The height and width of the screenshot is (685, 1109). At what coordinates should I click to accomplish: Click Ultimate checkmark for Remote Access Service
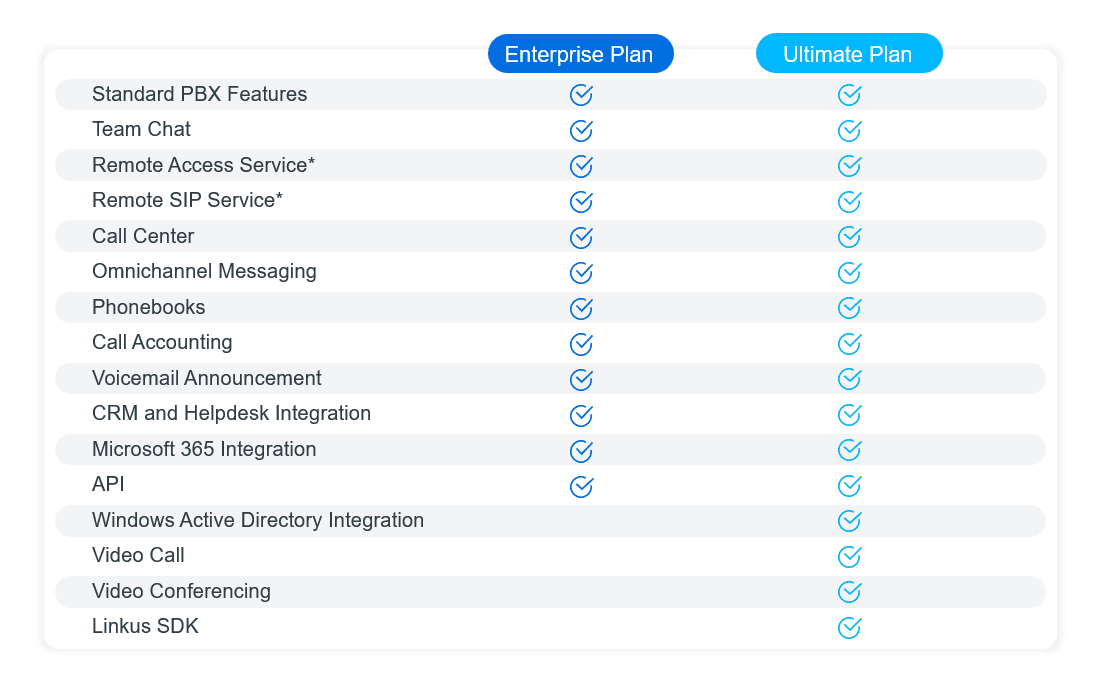tap(849, 166)
